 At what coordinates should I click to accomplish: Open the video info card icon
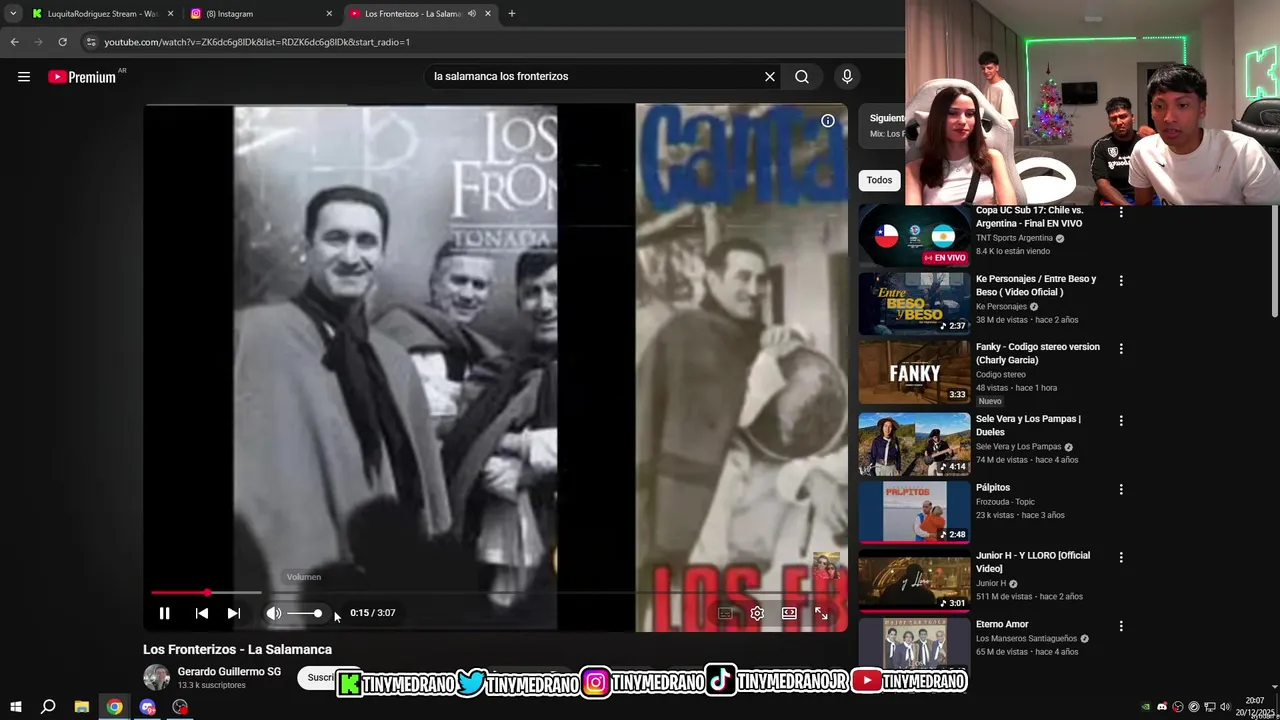pos(828,121)
